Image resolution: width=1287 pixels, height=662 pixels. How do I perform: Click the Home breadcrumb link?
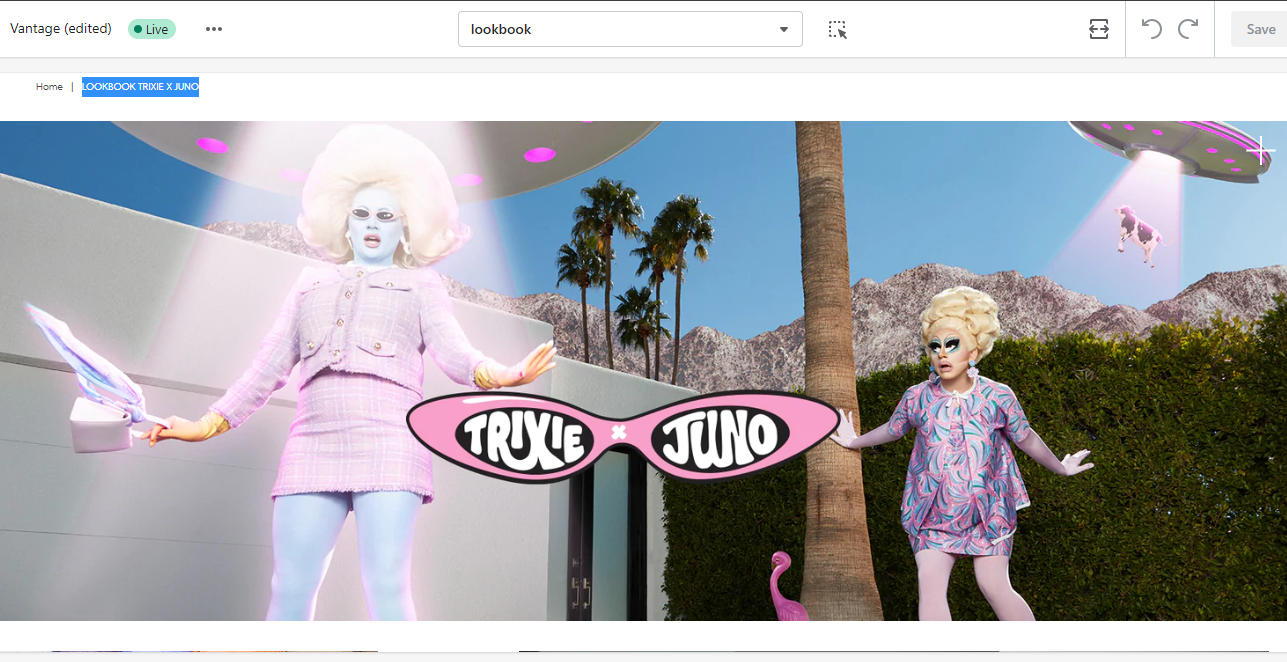click(49, 87)
